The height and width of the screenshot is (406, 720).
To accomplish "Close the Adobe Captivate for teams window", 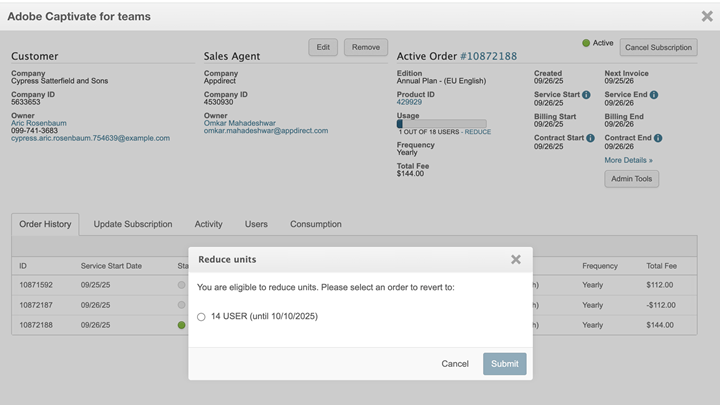I will click(x=707, y=16).
